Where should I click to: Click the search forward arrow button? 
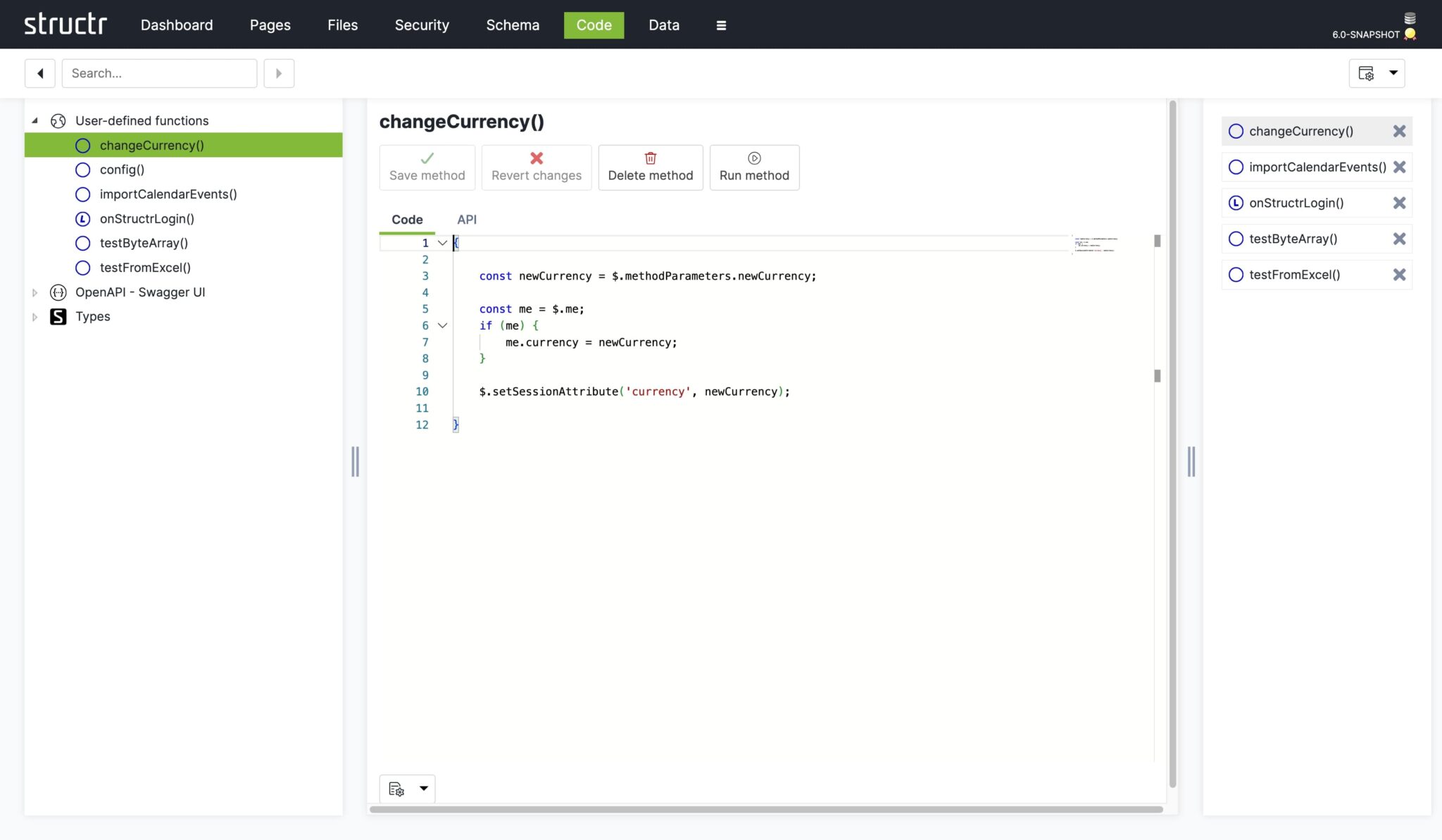(279, 73)
